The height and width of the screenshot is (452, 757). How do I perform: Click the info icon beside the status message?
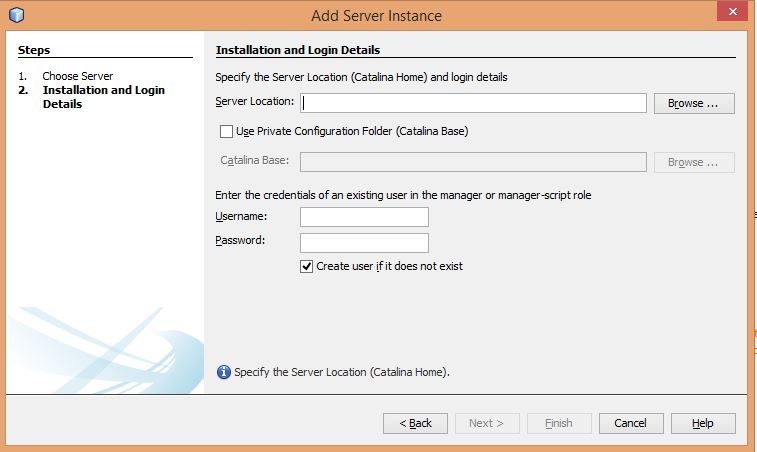[x=224, y=372]
